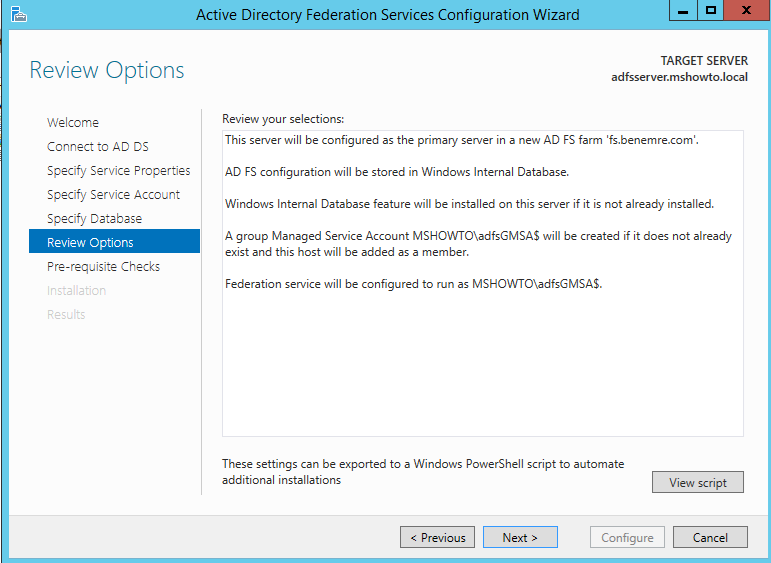Open the Connect to AD DS step
Screen dimensions: 771x563
[x=97, y=147]
